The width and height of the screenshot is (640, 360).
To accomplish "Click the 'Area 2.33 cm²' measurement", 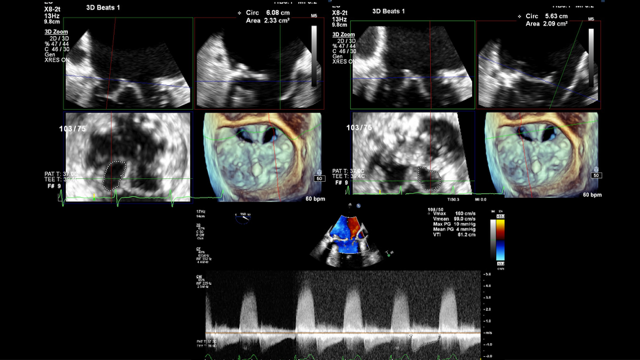I will point(268,20).
